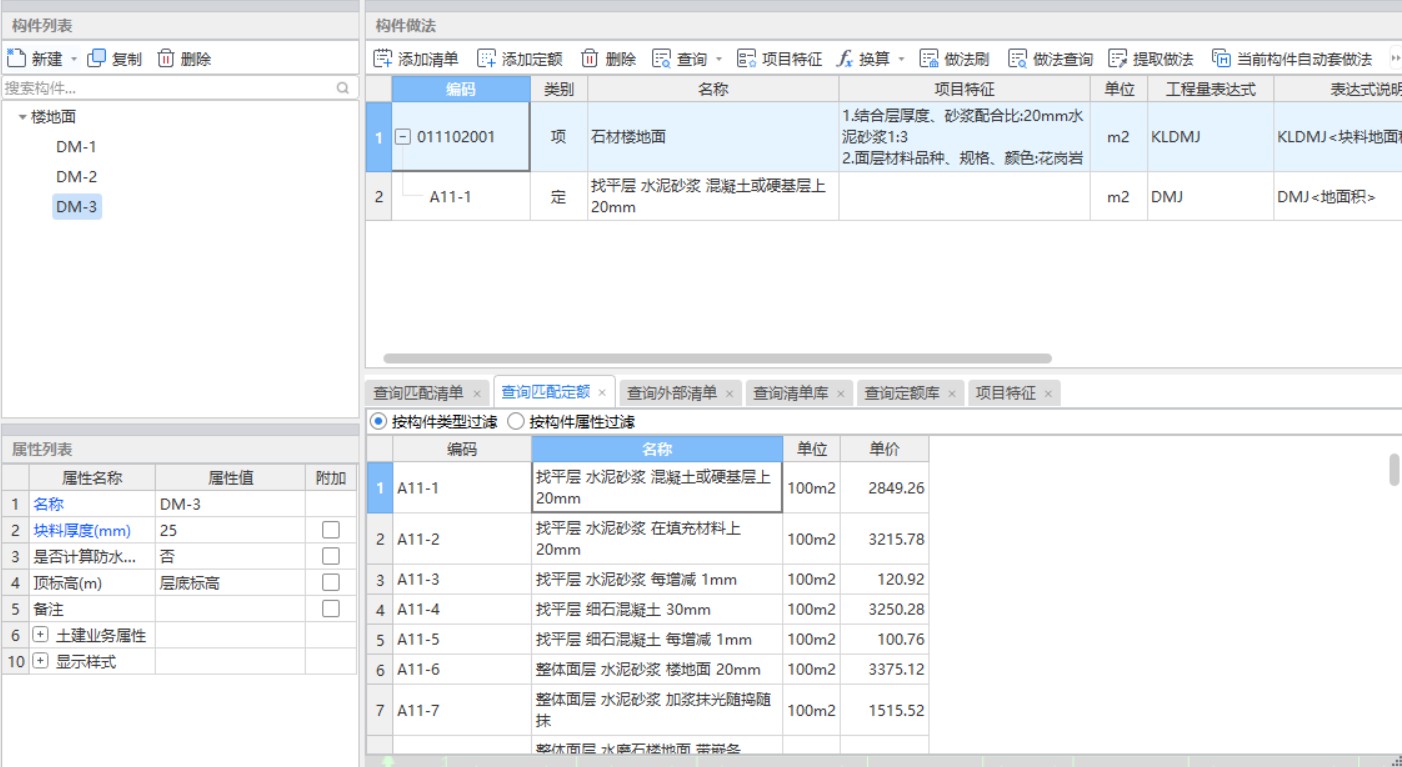Open the 换算 dropdown arrow

click(x=901, y=59)
